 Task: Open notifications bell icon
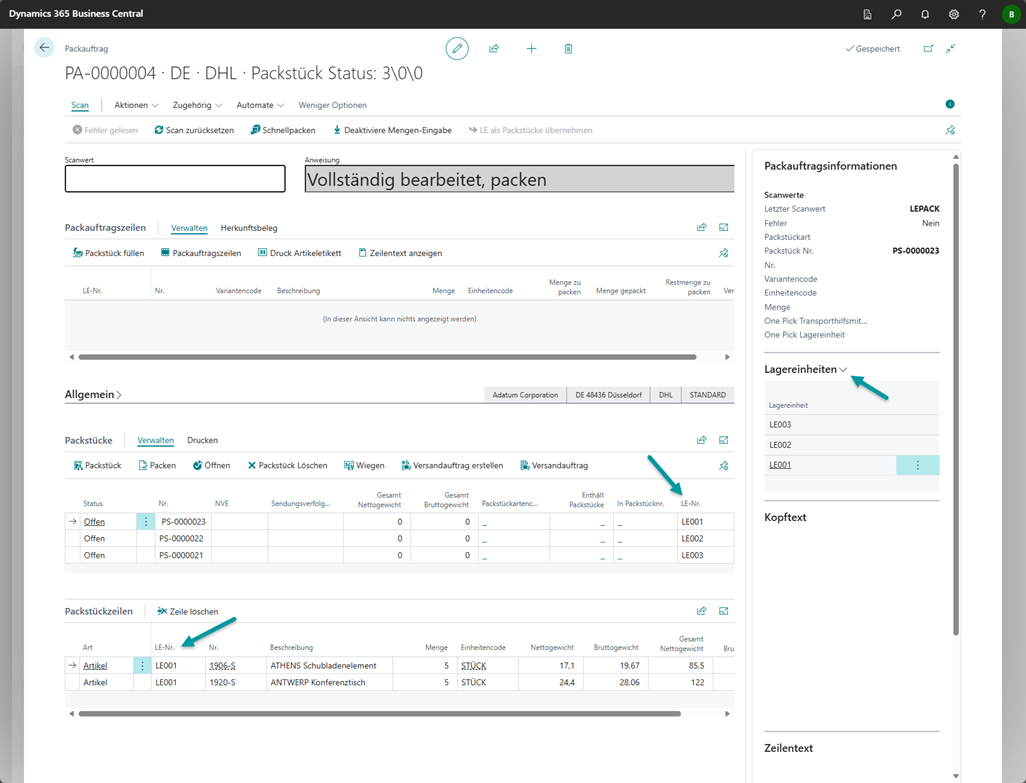925,14
